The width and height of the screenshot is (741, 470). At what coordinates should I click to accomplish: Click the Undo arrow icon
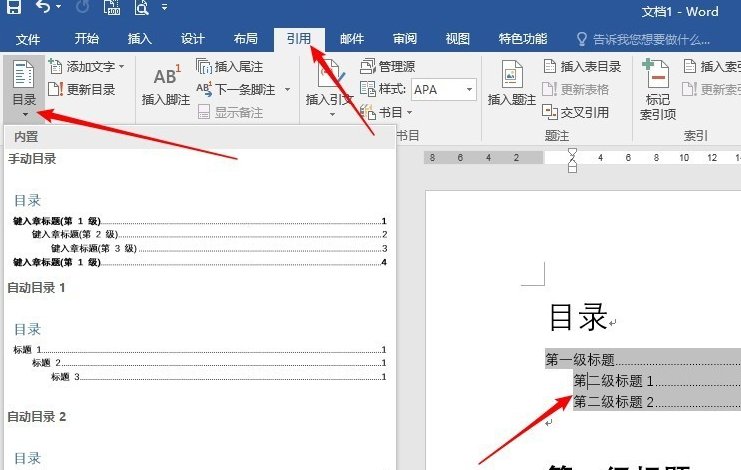pyautogui.click(x=43, y=7)
